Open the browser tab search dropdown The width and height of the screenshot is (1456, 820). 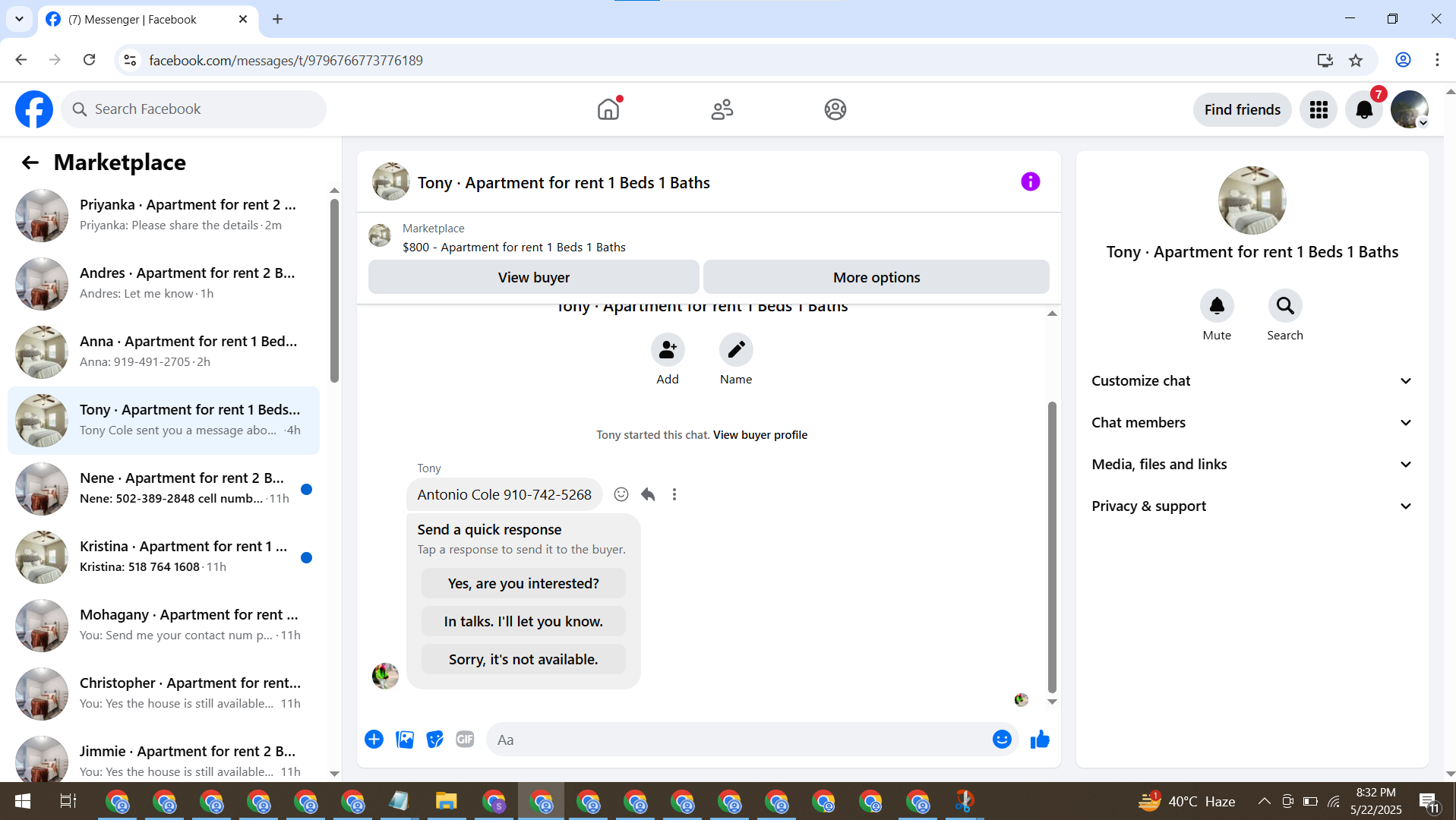19,19
